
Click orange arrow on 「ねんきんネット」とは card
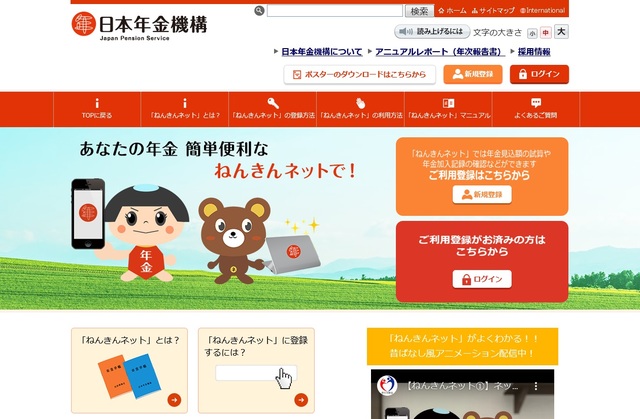[x=174, y=400]
